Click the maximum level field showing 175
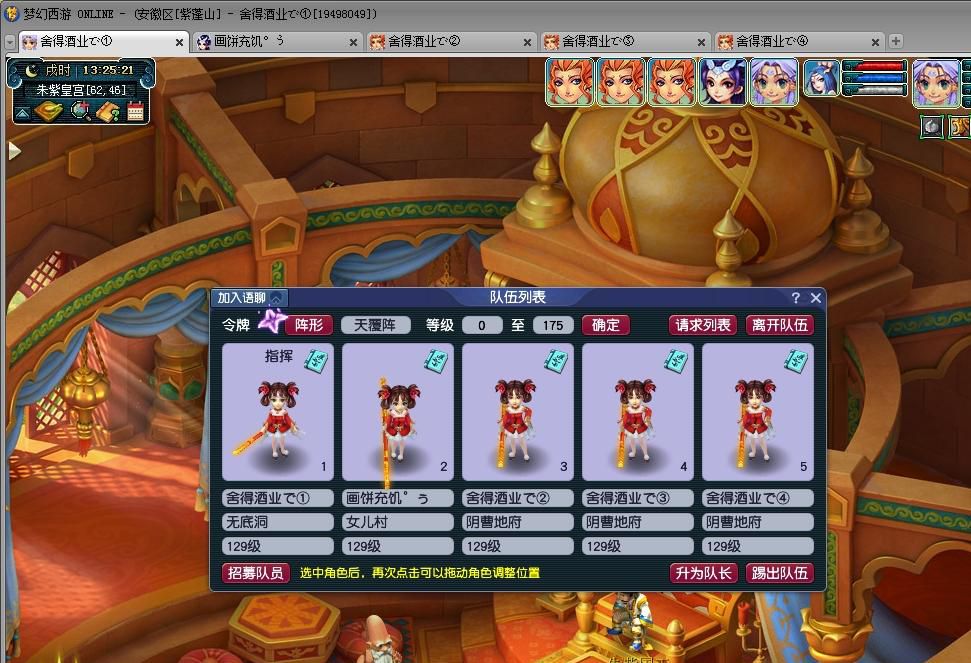 (x=553, y=325)
